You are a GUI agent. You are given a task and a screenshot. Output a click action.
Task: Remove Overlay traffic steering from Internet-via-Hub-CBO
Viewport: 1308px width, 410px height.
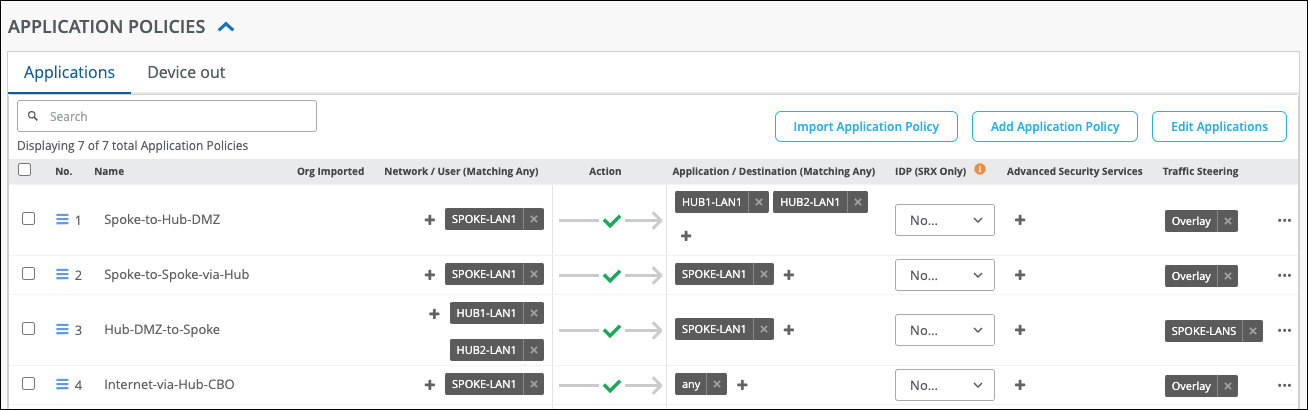1228,386
